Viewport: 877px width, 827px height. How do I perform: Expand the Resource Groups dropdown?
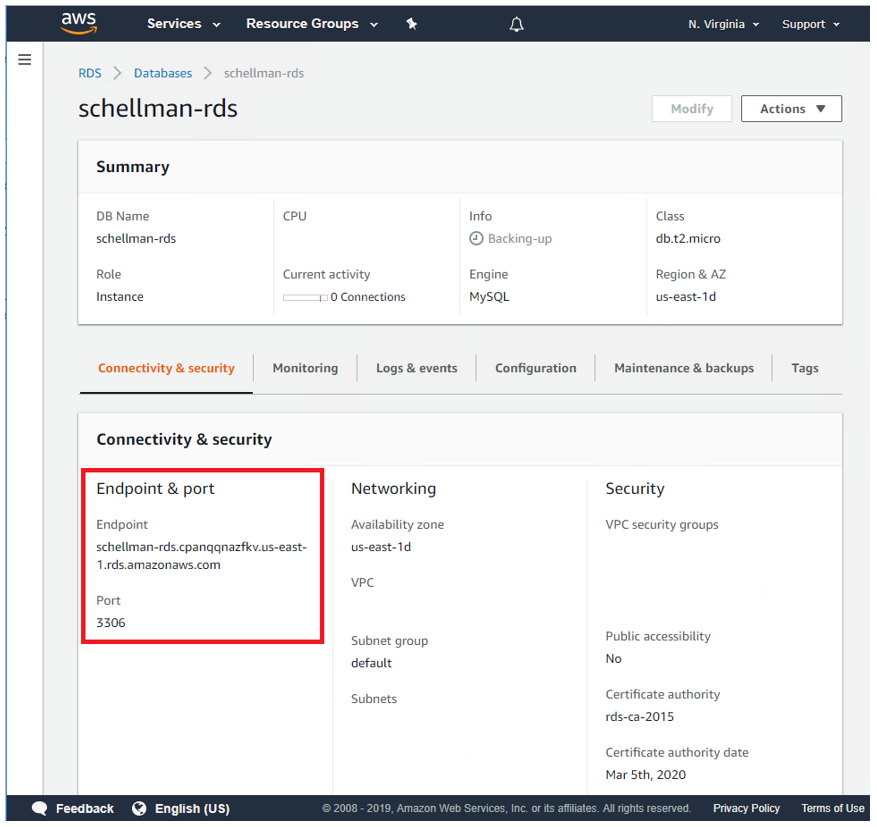point(312,24)
